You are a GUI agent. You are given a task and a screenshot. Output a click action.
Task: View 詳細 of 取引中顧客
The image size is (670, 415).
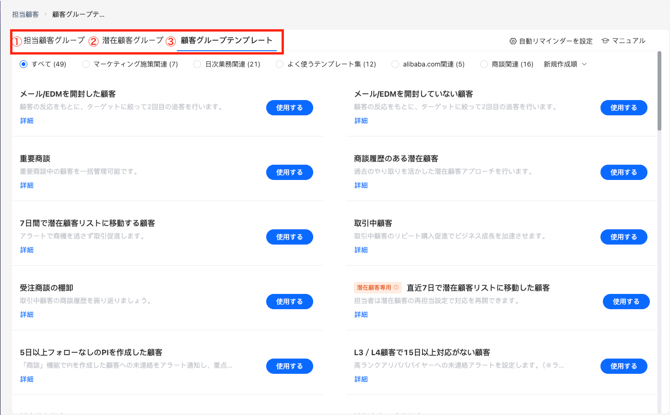point(361,250)
